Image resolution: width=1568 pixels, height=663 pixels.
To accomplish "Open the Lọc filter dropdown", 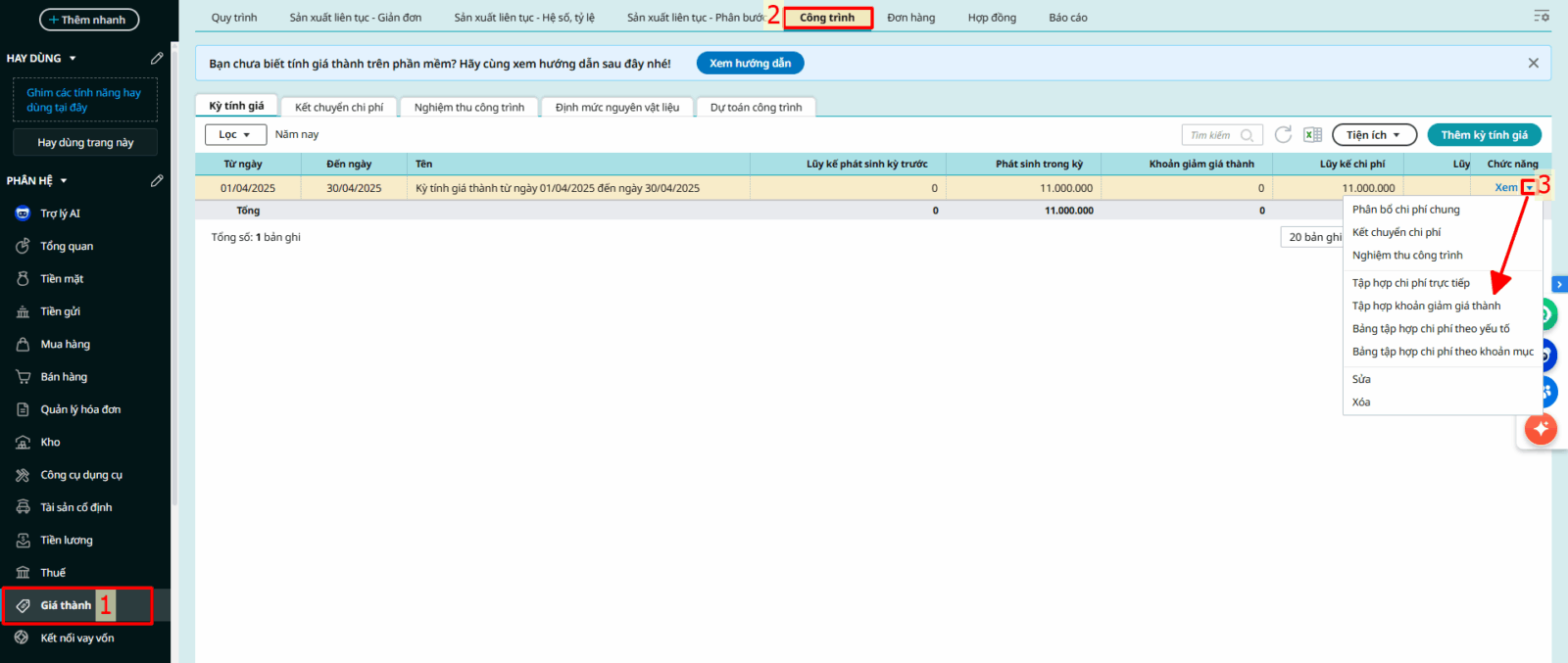I will point(235,135).
